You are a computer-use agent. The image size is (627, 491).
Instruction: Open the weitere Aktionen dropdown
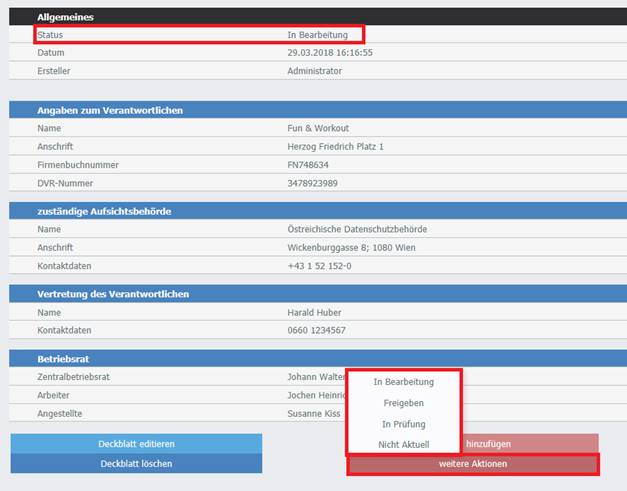pos(472,464)
